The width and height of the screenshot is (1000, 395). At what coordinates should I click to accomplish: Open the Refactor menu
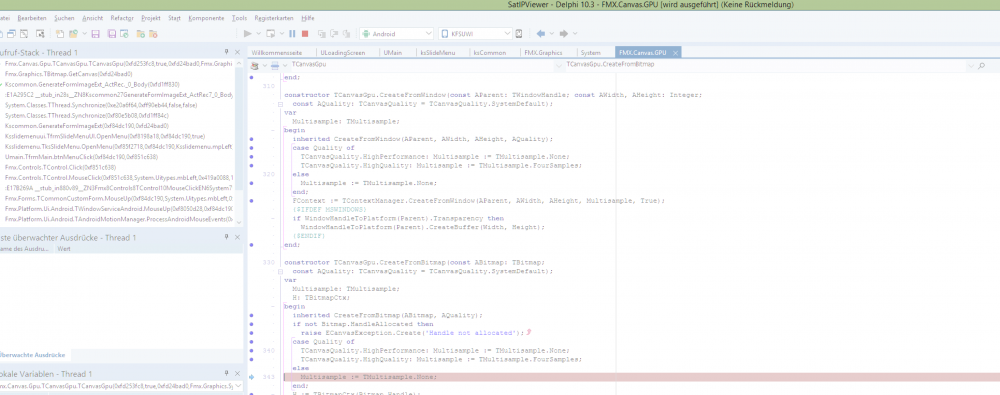coord(122,18)
